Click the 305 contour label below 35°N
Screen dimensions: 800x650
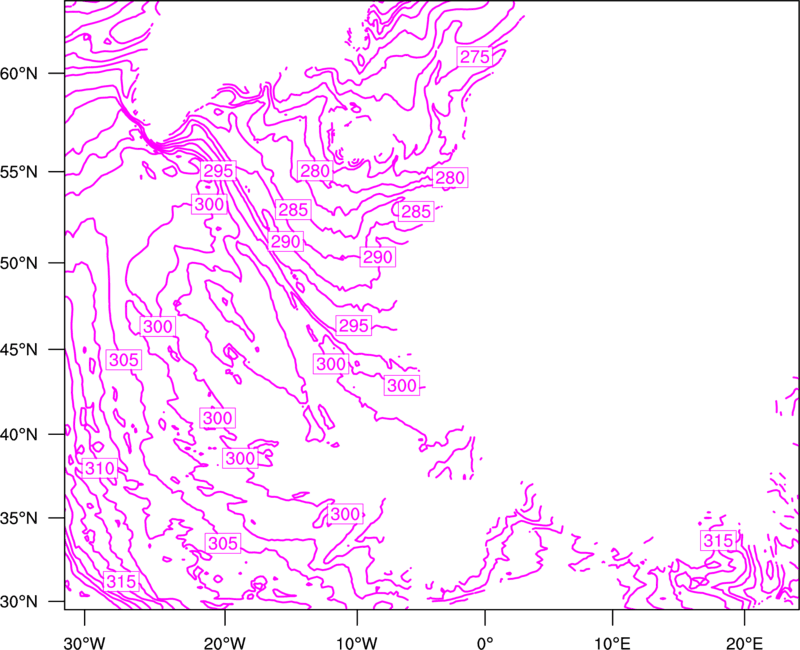[x=223, y=543]
